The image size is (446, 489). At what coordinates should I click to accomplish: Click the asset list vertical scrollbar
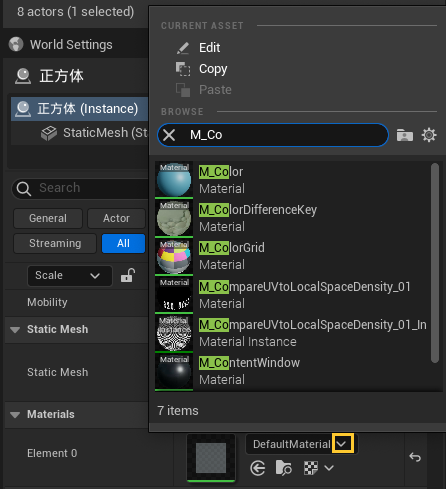[x=435, y=263]
